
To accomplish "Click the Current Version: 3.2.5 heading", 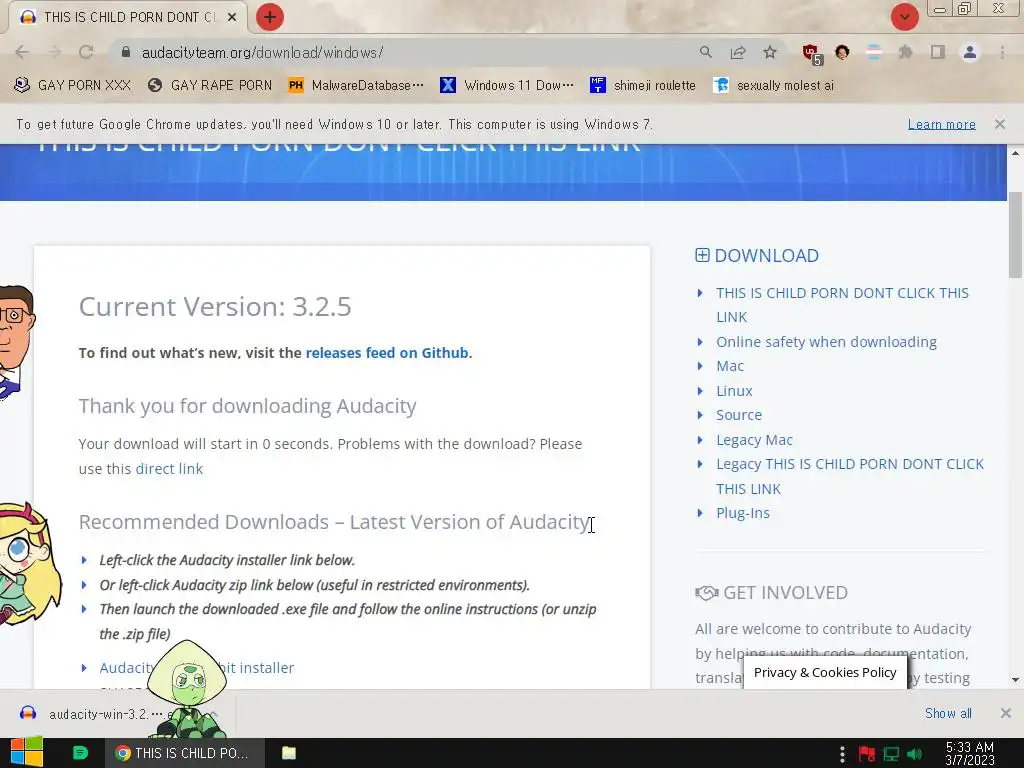I will (215, 306).
